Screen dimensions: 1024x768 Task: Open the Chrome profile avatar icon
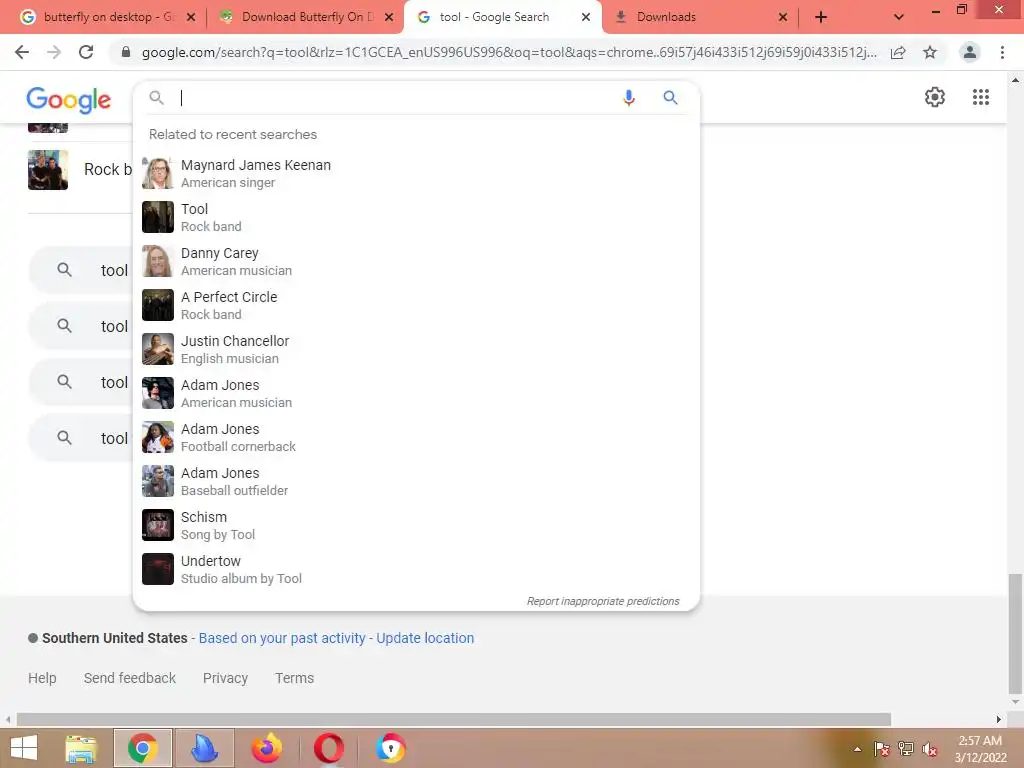[x=970, y=52]
